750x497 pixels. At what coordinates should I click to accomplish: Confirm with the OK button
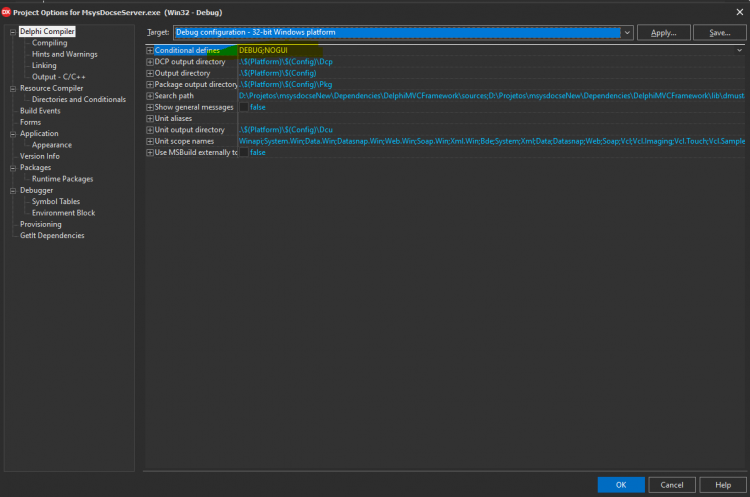pyautogui.click(x=621, y=485)
